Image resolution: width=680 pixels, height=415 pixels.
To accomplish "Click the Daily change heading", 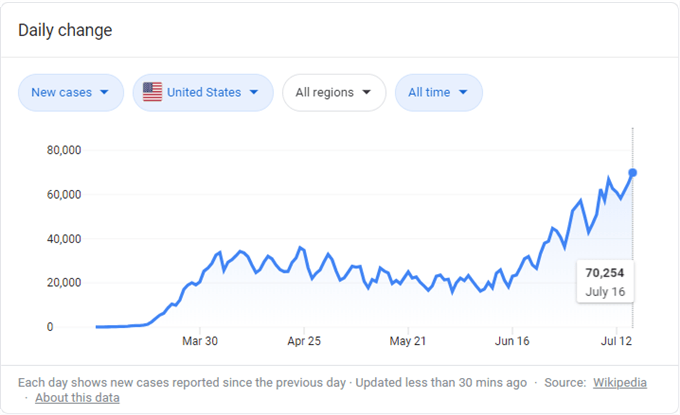I will [65, 30].
